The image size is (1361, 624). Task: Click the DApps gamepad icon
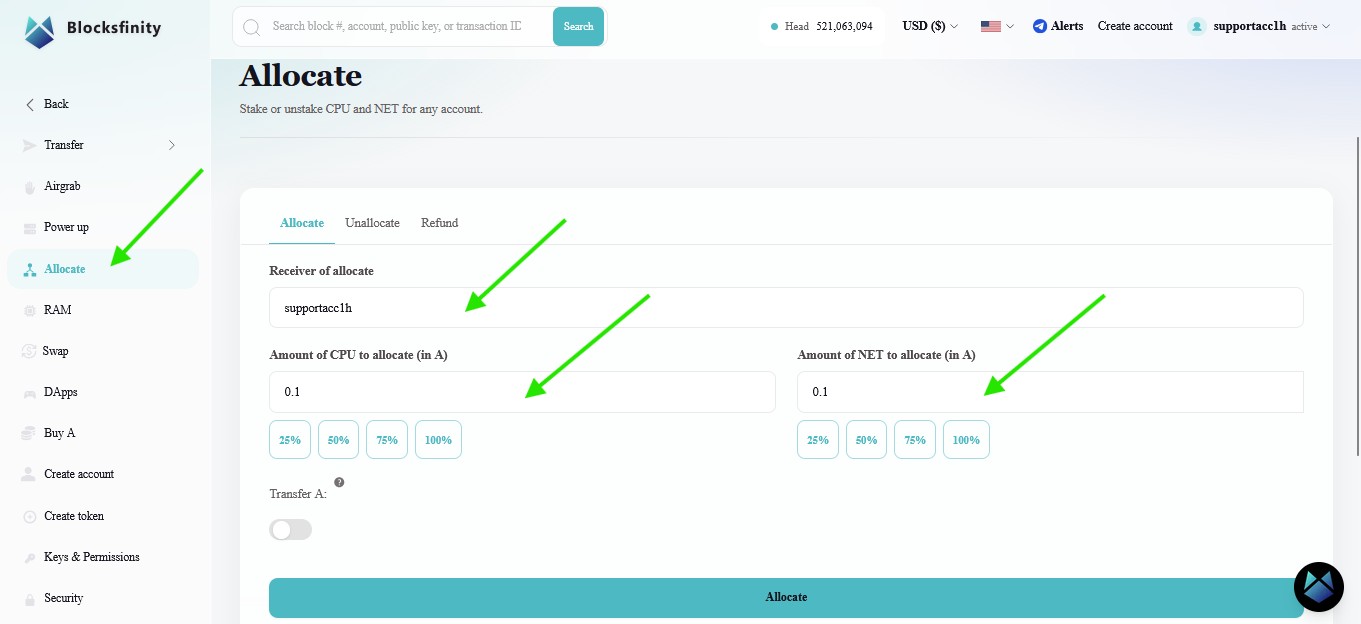pos(29,392)
